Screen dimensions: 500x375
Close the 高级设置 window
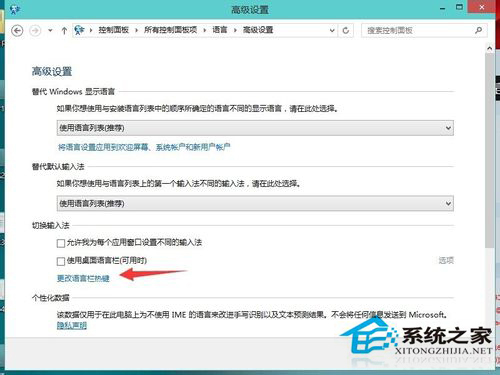482,7
